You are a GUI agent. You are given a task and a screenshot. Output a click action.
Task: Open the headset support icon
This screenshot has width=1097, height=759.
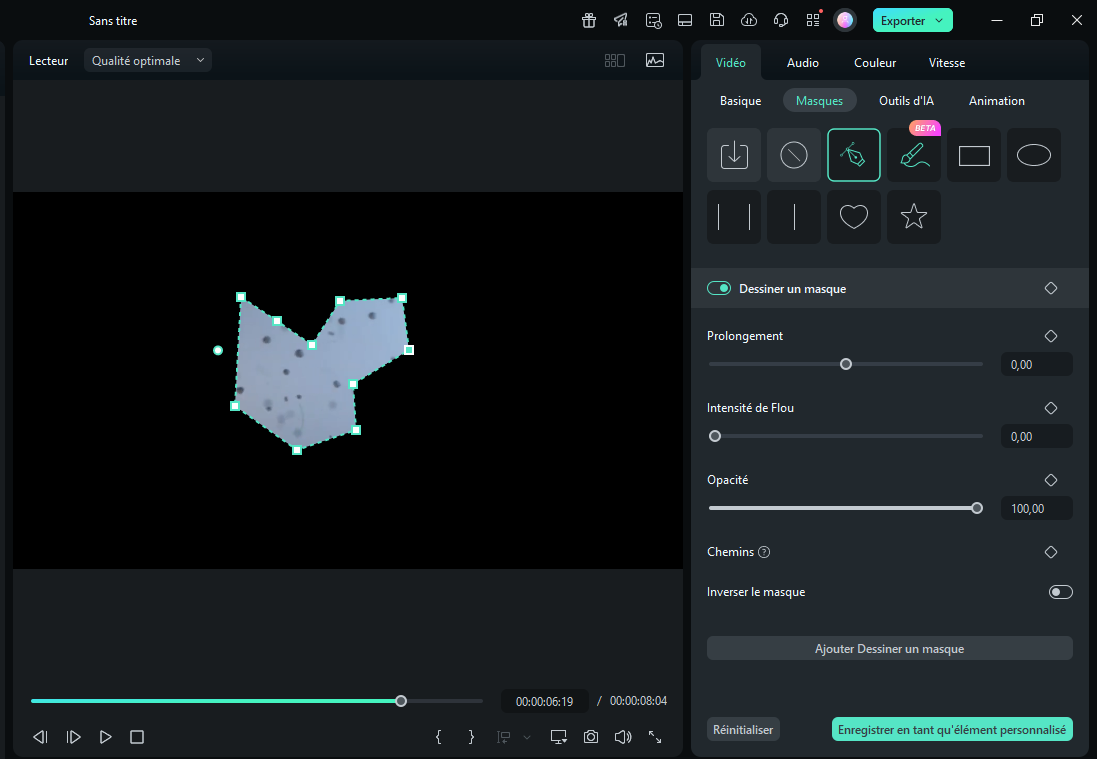pos(781,20)
